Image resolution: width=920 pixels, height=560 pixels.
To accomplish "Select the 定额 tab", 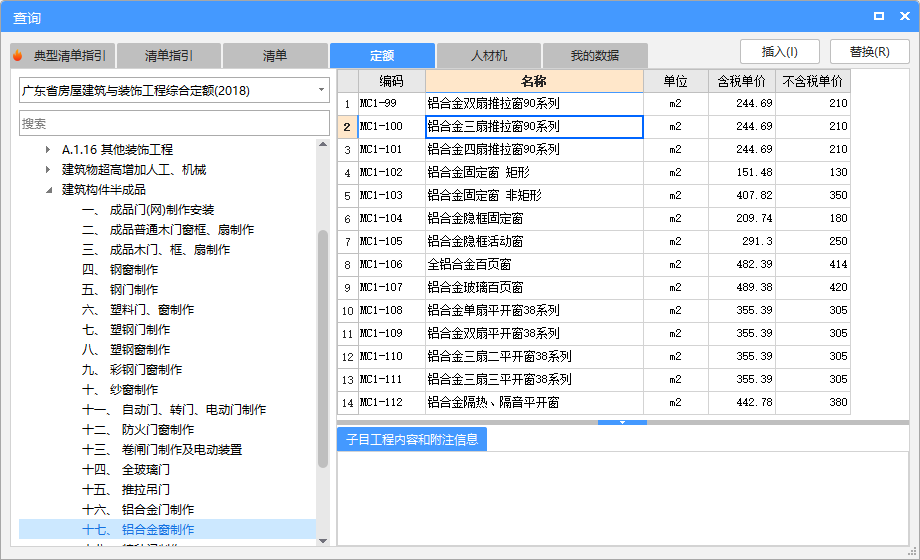I will coord(382,56).
